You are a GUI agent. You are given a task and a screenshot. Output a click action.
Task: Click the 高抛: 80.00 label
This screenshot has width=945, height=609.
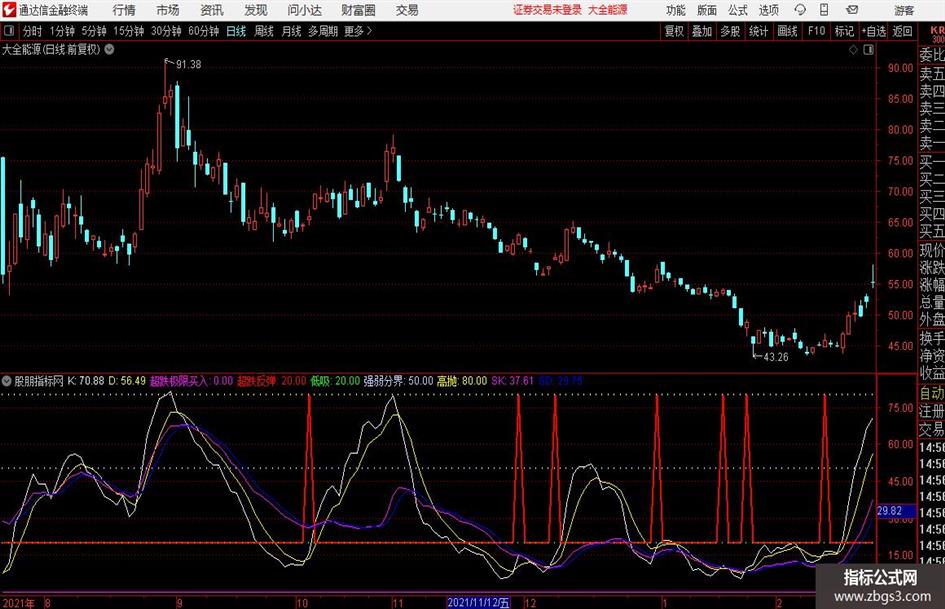tap(462, 381)
